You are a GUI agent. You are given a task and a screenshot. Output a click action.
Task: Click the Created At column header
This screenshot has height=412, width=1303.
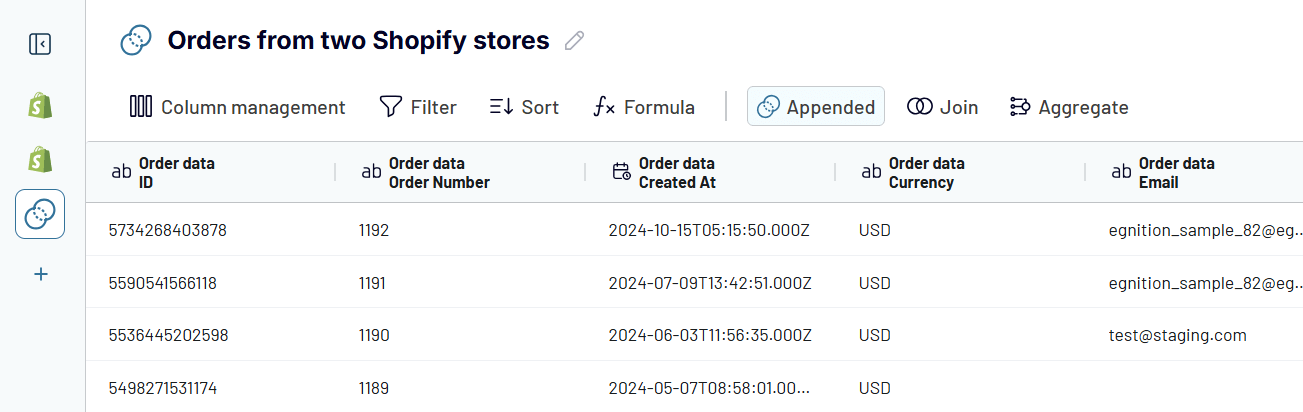tap(676, 173)
